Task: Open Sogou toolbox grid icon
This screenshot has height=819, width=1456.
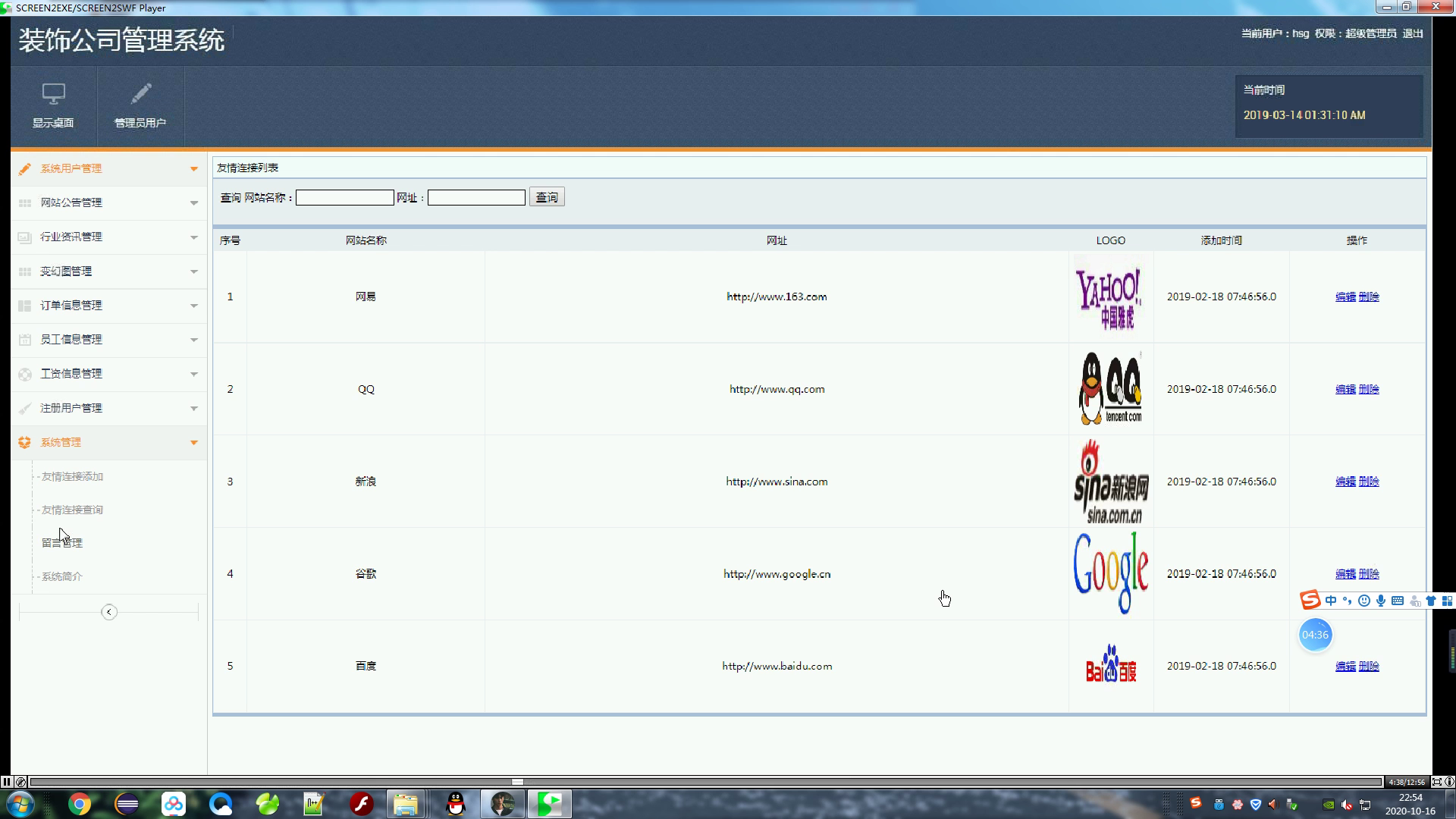Action: click(x=1447, y=601)
